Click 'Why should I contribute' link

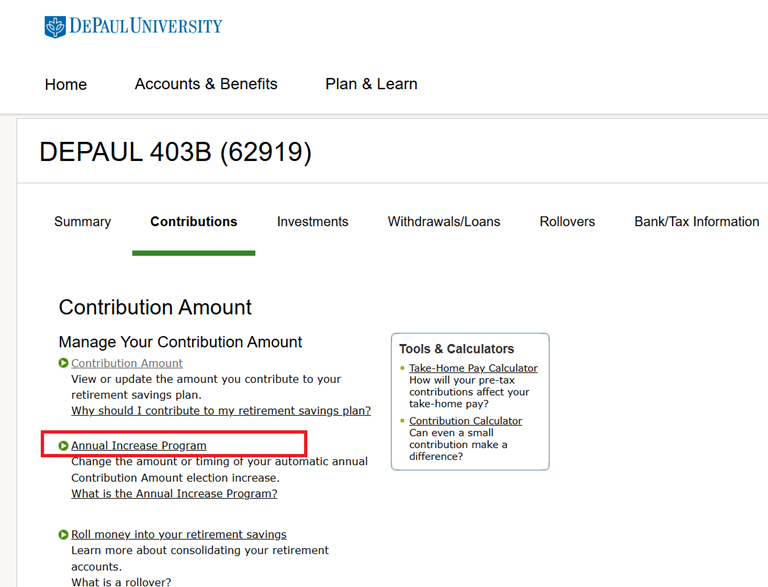pos(221,410)
